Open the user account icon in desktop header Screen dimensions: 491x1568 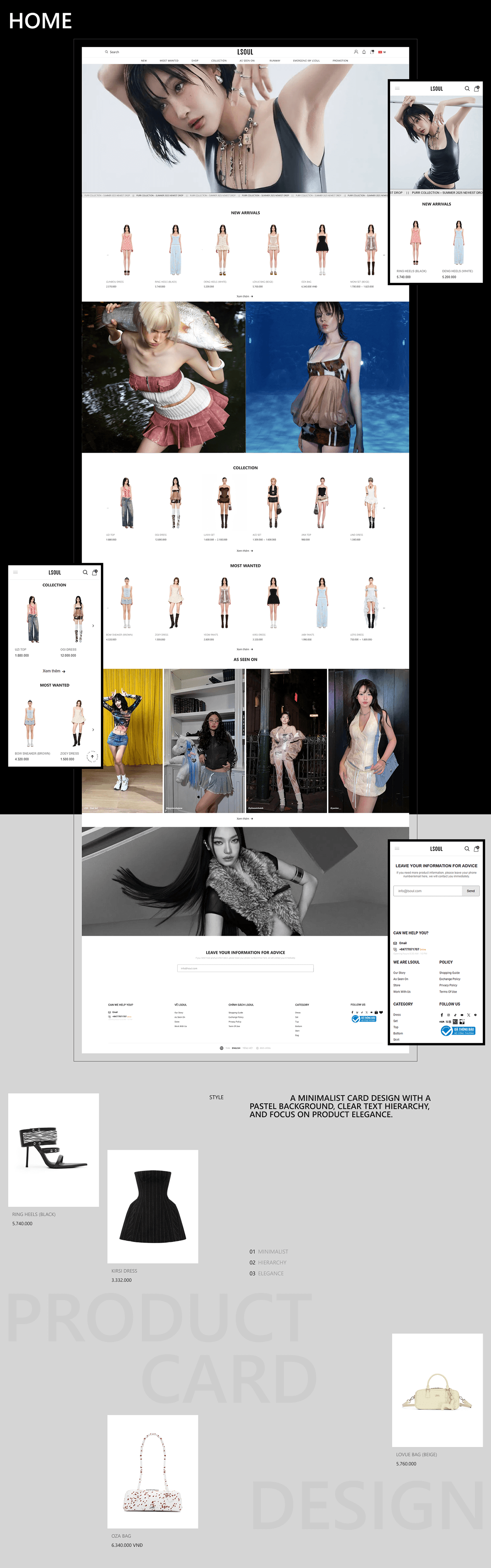[x=356, y=52]
